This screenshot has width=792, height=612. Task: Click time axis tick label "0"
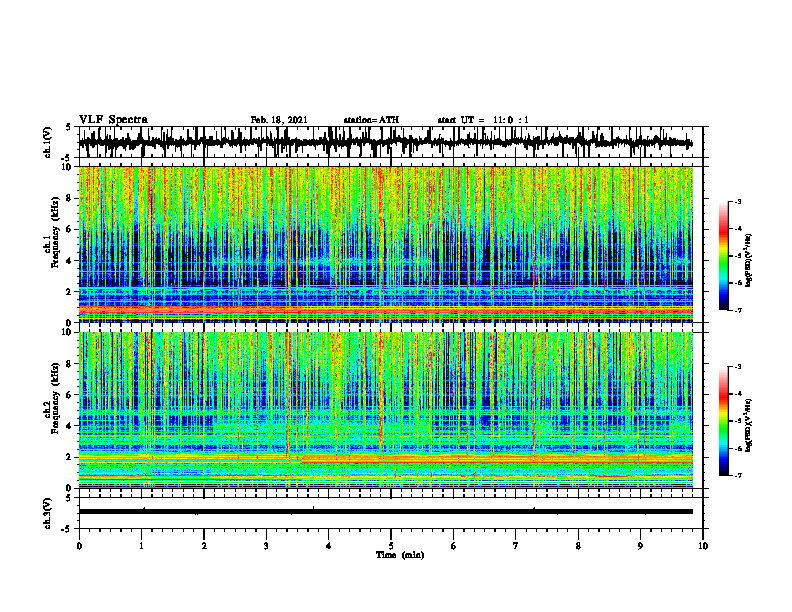[x=79, y=546]
